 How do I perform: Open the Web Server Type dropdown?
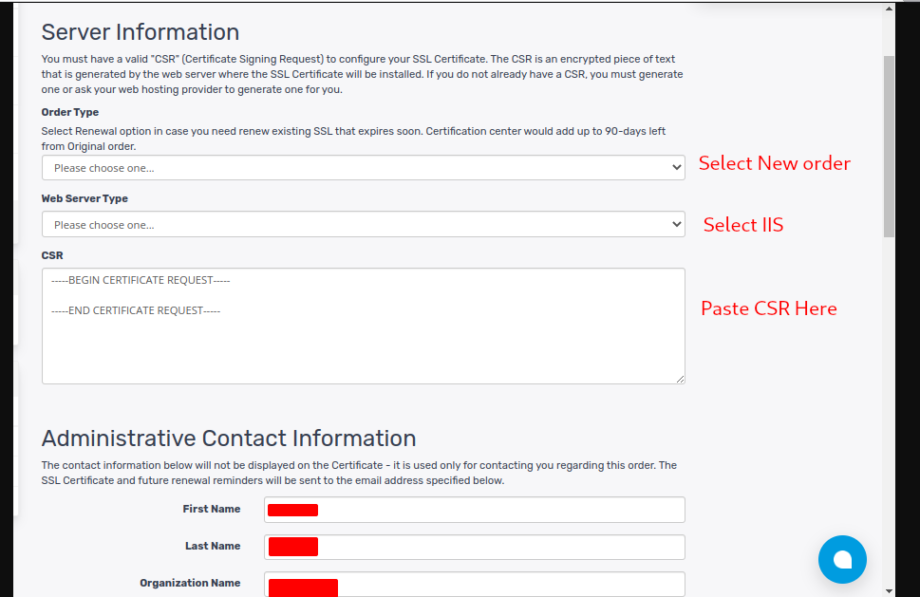pyautogui.click(x=362, y=224)
